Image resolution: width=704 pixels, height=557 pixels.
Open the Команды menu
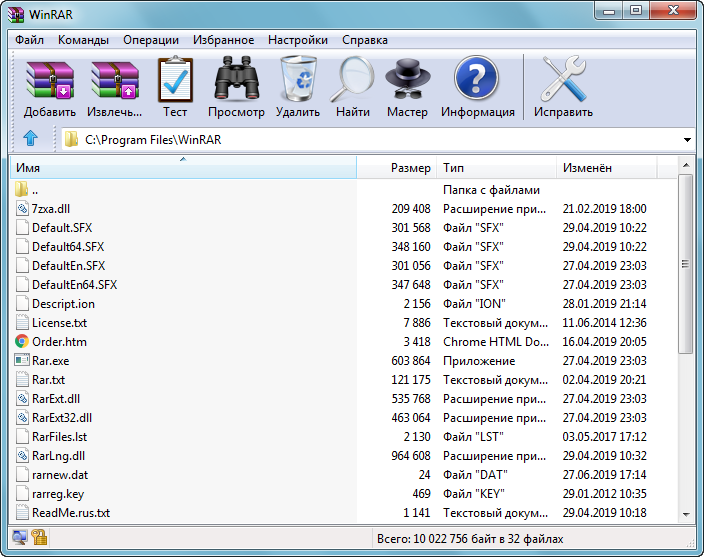(84, 40)
